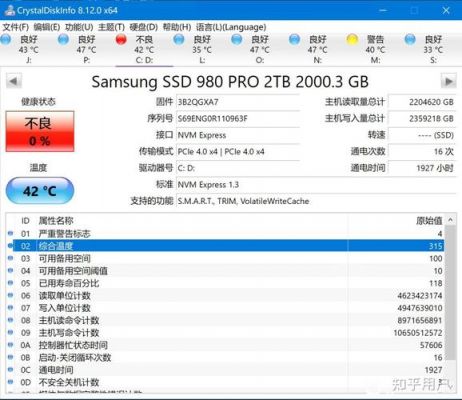Viewport: 462px width, 400px height.
Task: Select the L: drive status icon
Action: click(x=179, y=39)
